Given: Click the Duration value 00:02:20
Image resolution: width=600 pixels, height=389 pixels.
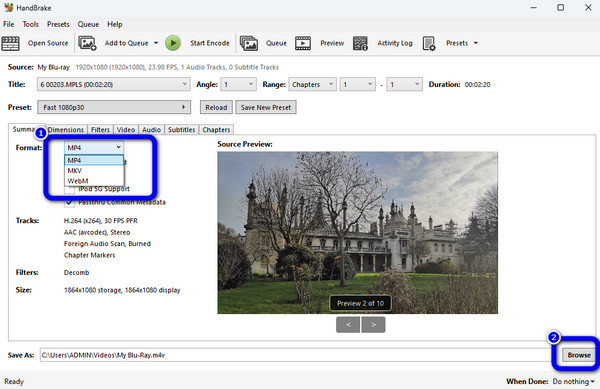Looking at the screenshot, I should [x=477, y=85].
